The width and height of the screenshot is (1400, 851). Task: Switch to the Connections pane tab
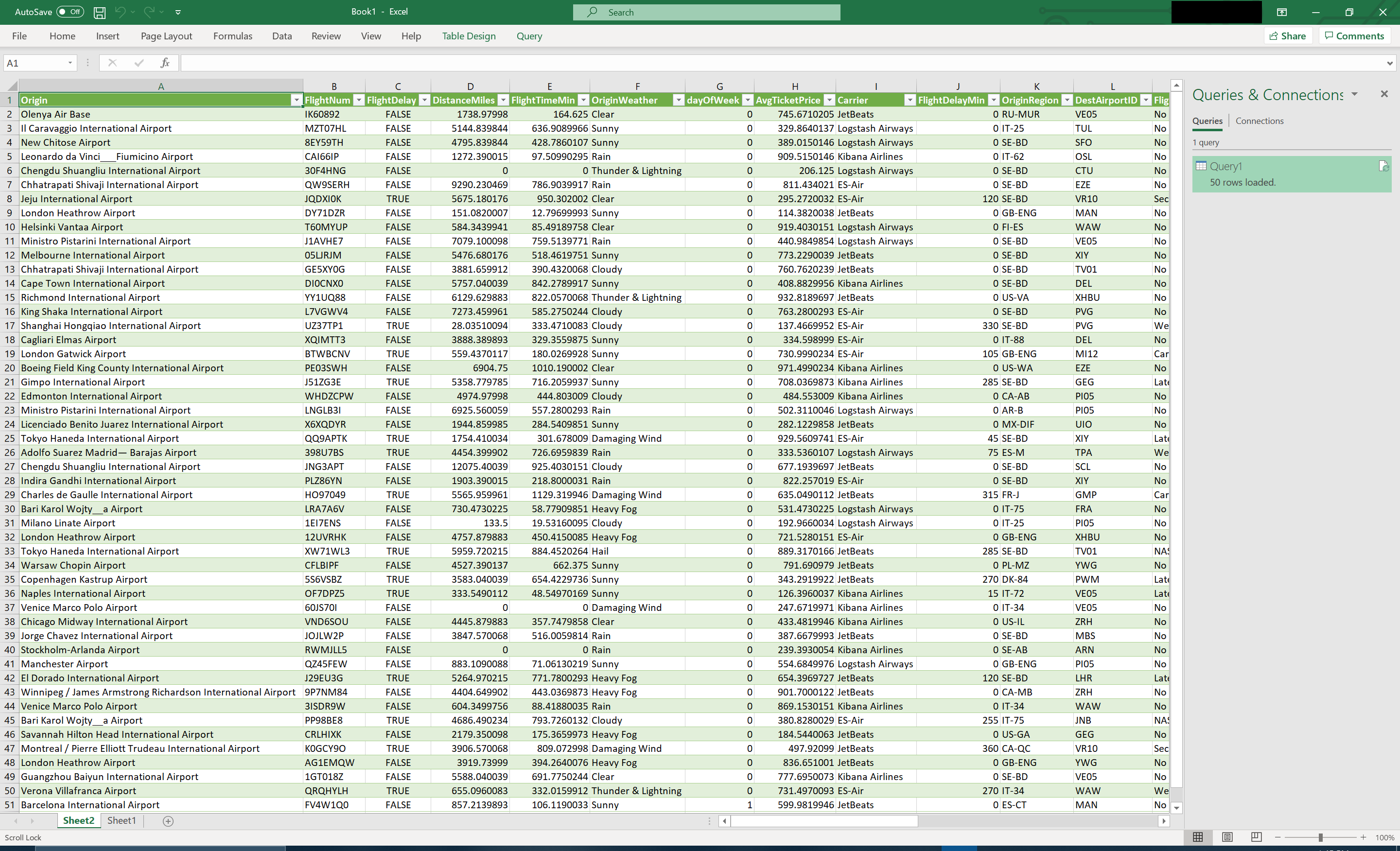[1259, 121]
